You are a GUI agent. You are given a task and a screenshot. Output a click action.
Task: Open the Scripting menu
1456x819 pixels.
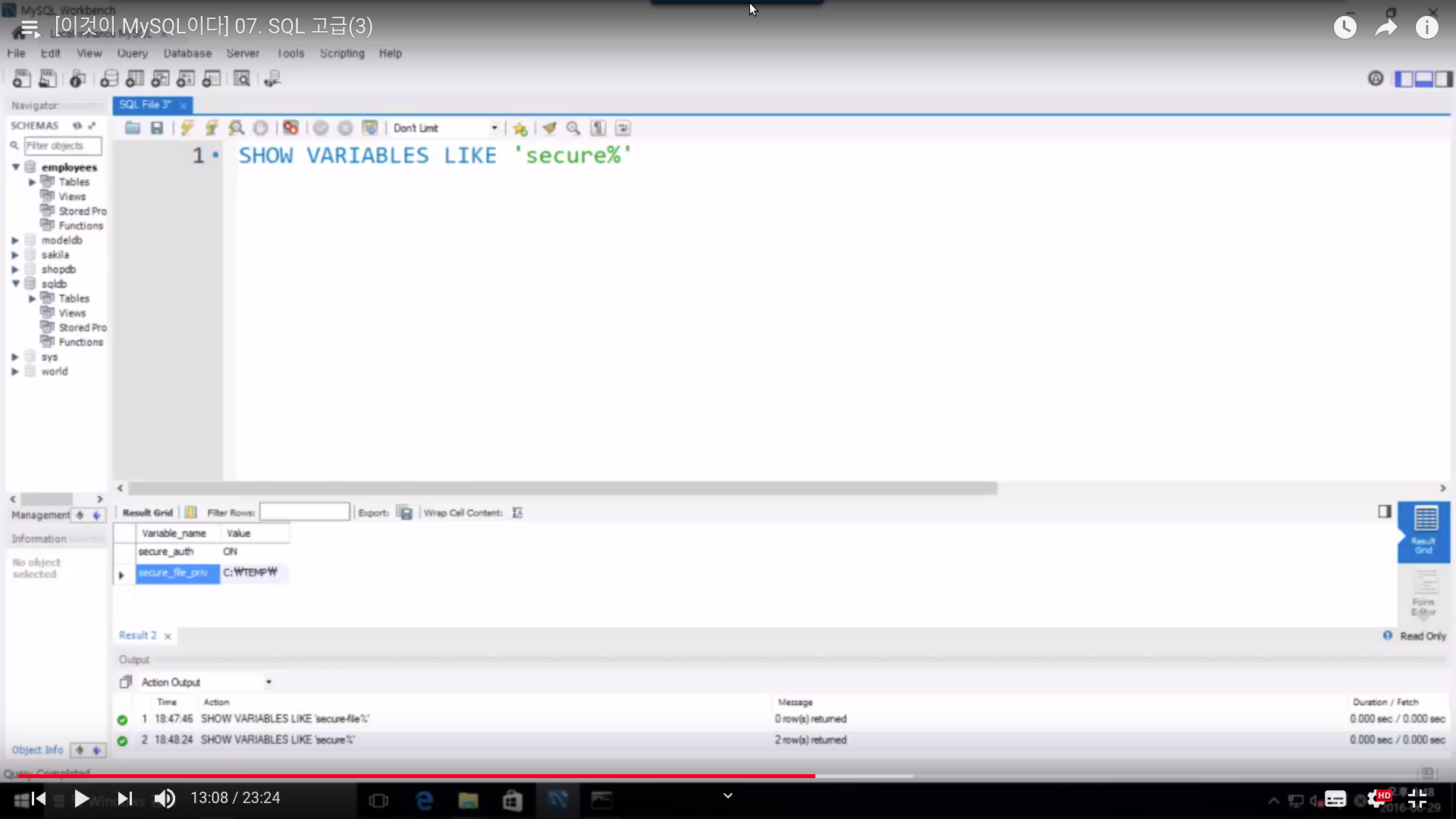342,53
